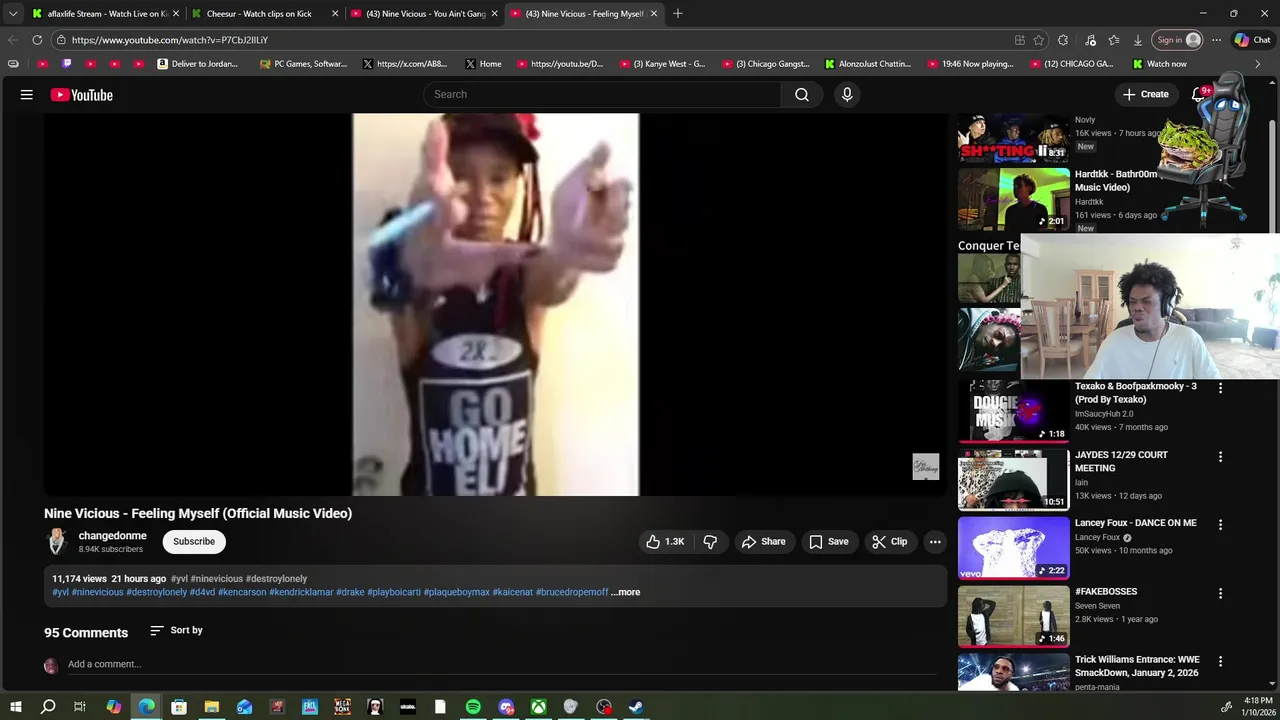Image resolution: width=1280 pixels, height=720 pixels.
Task: Switch to Nine Vicious You Ain't Gang tab
Action: click(x=425, y=14)
